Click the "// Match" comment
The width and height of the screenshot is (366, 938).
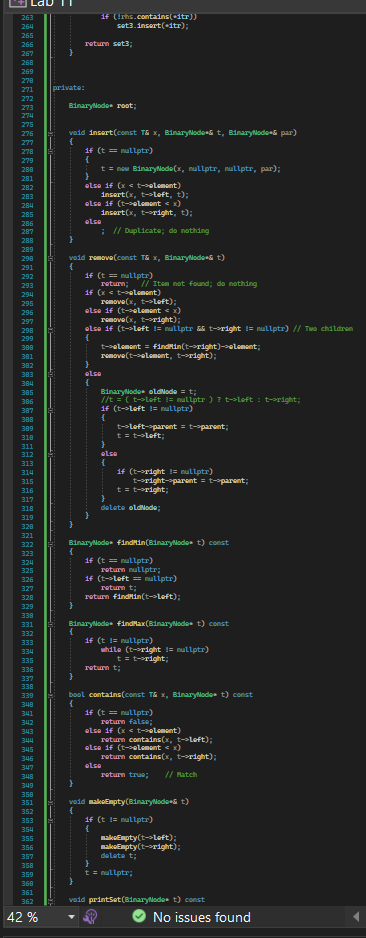click(181, 775)
